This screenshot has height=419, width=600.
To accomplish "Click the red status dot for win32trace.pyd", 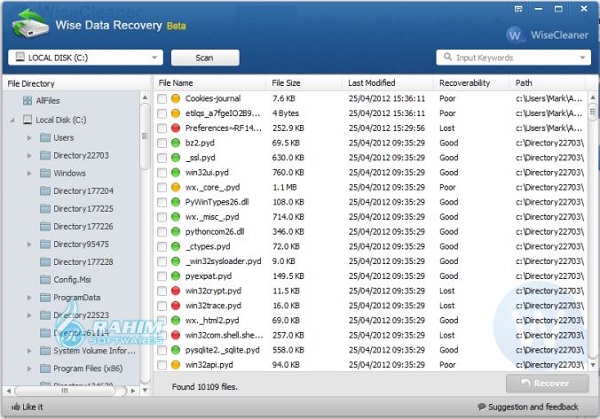I will pyautogui.click(x=175, y=305).
